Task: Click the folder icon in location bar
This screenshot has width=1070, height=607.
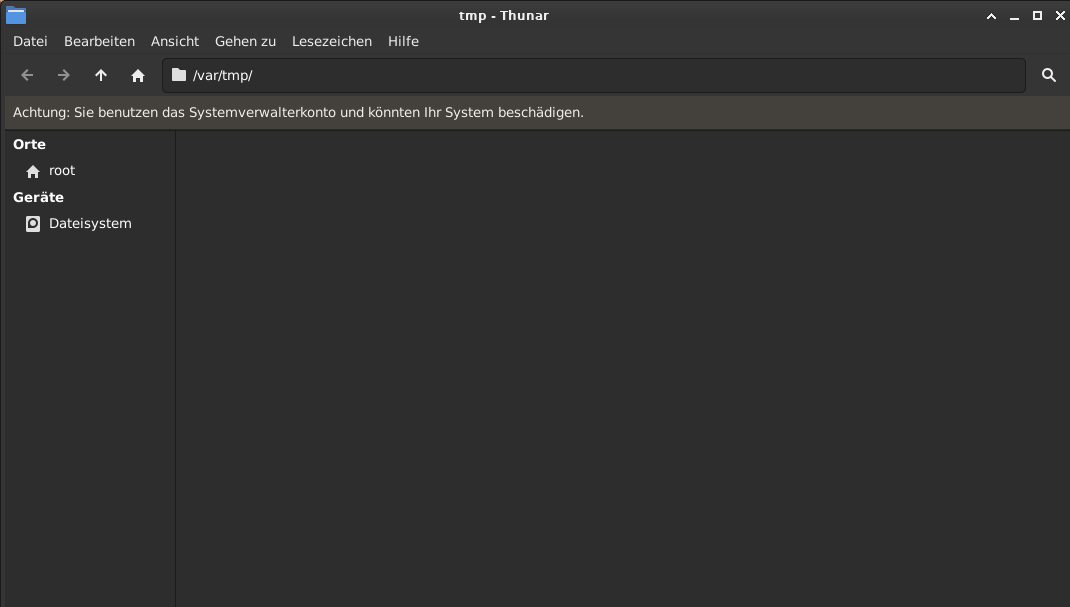Action: (x=179, y=75)
